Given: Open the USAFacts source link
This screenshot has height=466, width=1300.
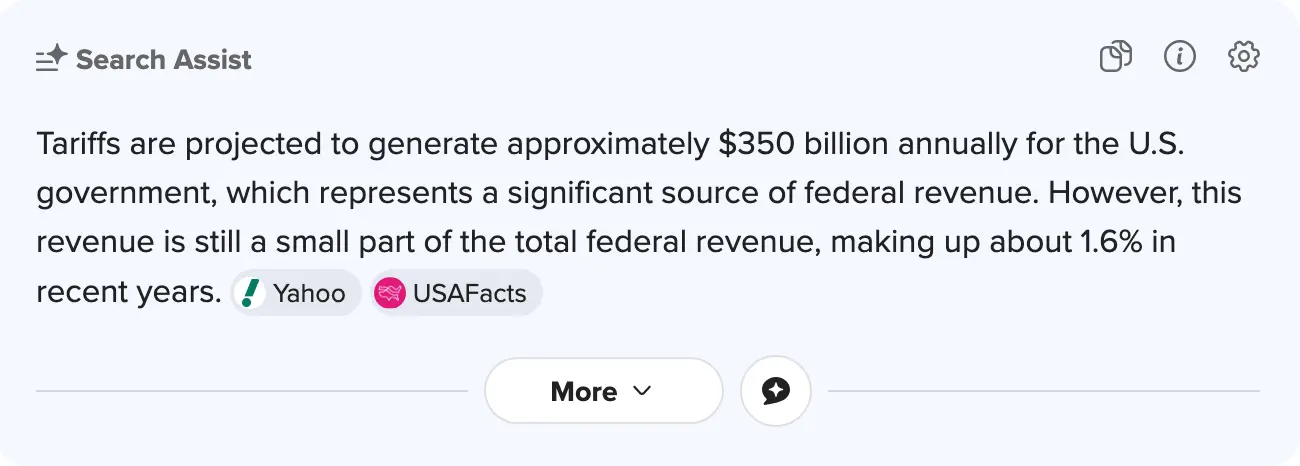Looking at the screenshot, I should [x=469, y=293].
